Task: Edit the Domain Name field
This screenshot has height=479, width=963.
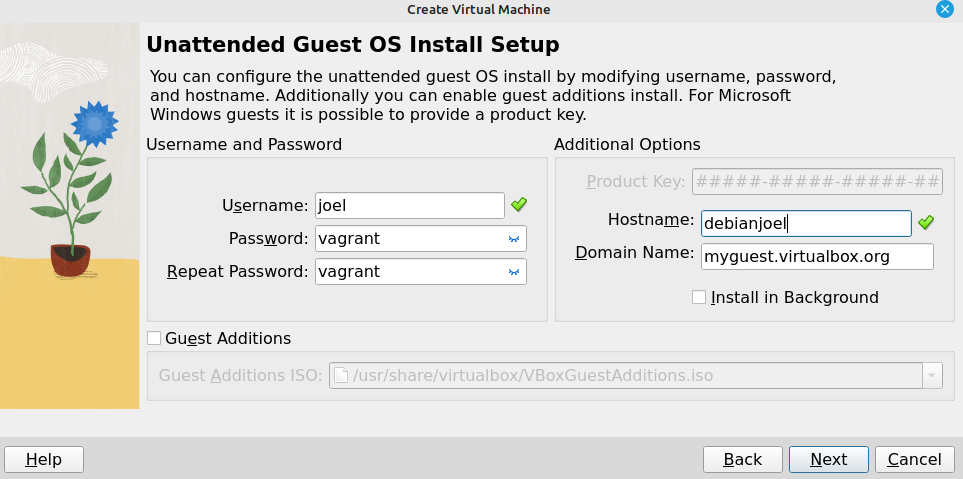Action: tap(817, 257)
